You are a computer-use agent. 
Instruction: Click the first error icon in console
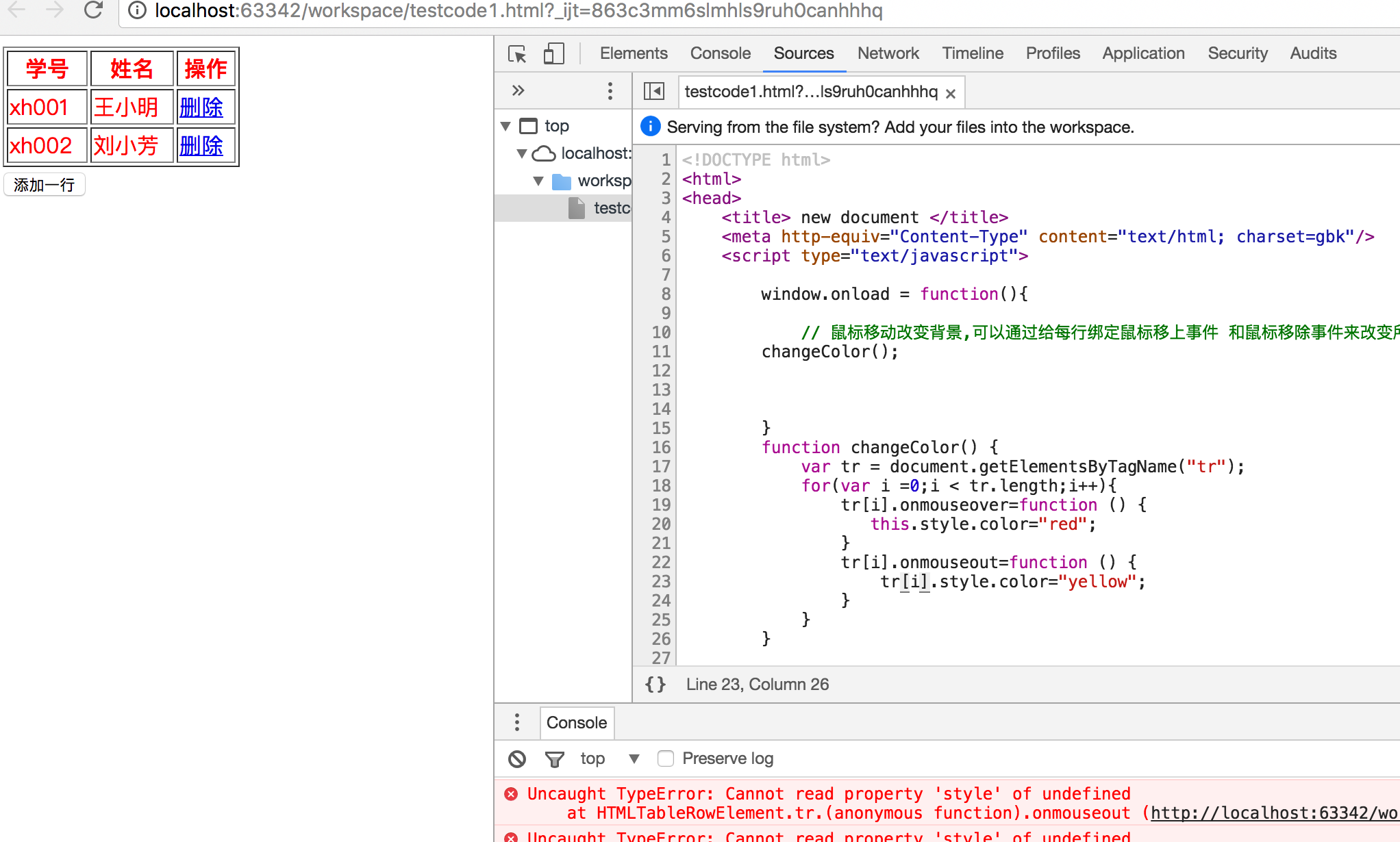(511, 794)
